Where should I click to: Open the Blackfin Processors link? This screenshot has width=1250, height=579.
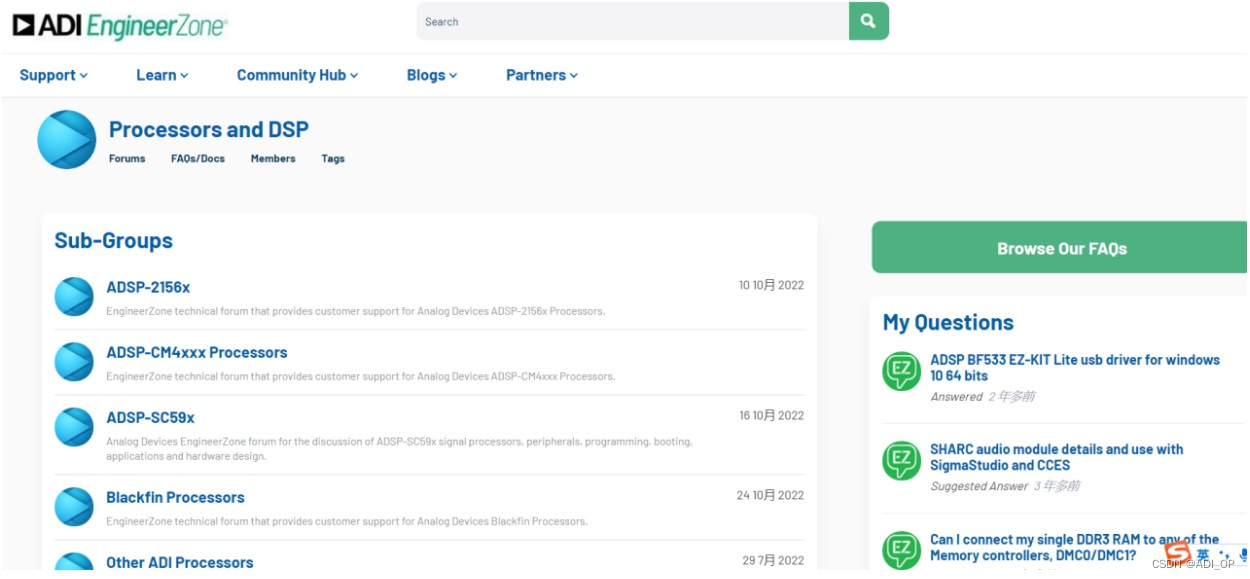point(175,497)
